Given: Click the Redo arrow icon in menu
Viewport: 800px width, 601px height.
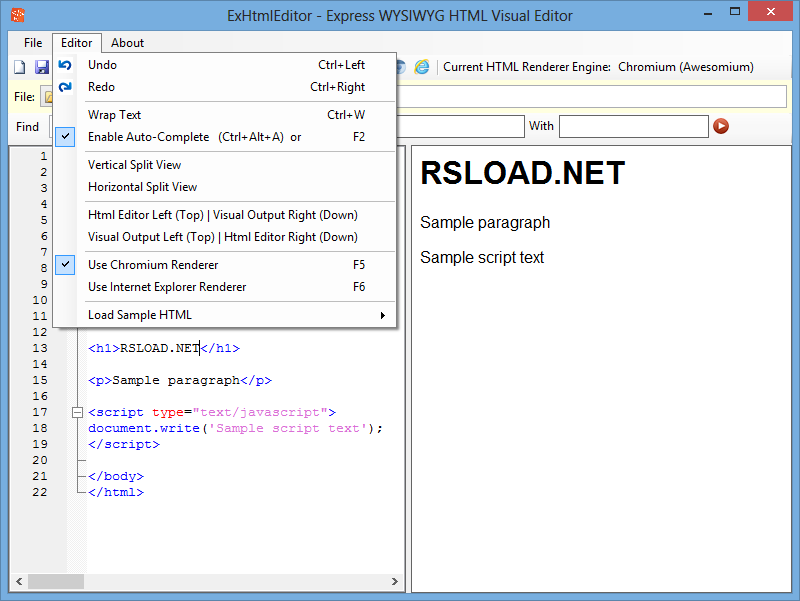Looking at the screenshot, I should 65,87.
